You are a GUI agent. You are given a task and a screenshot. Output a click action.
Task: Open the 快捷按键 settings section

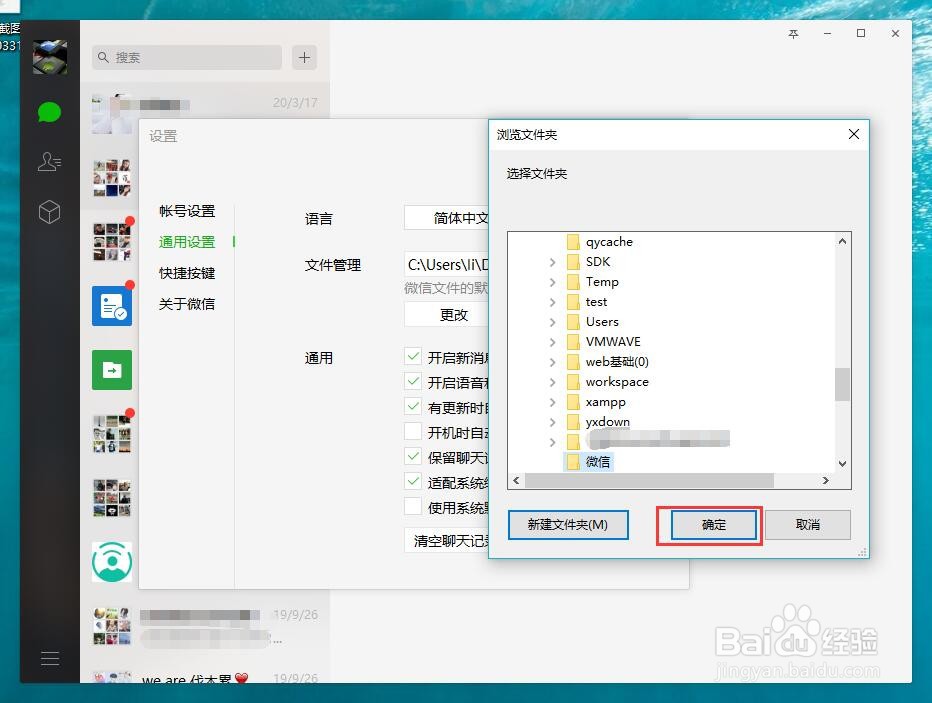(x=187, y=272)
